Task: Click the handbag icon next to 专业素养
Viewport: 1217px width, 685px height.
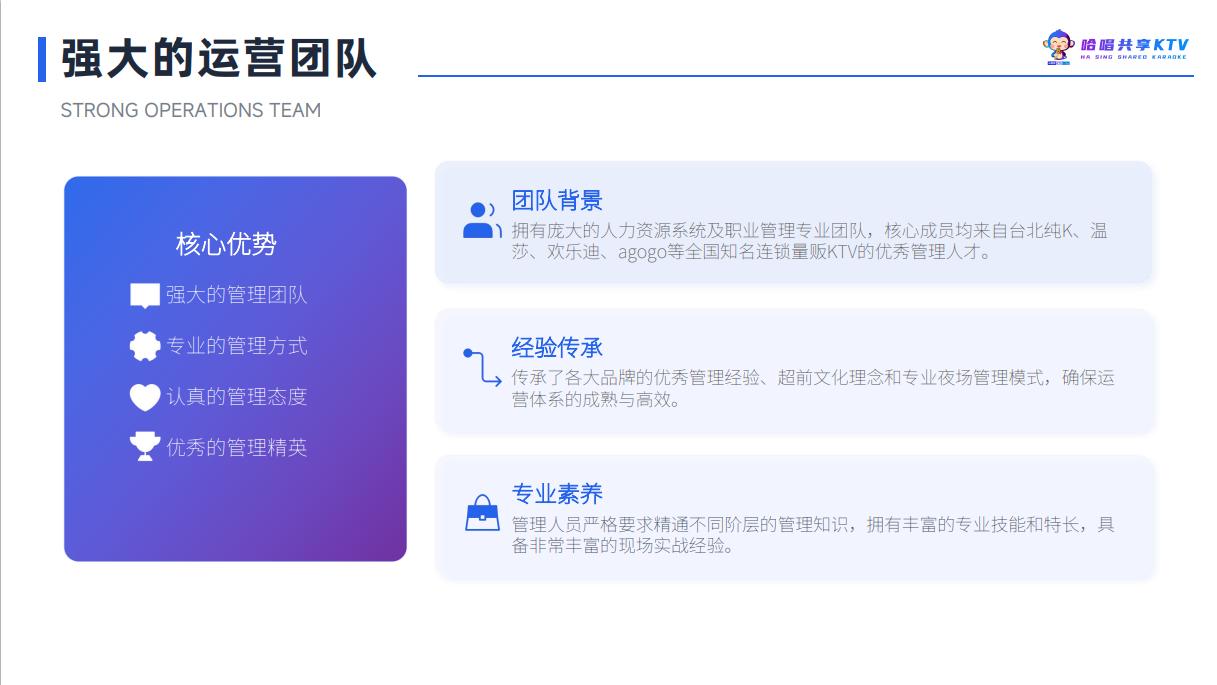Action: [482, 513]
